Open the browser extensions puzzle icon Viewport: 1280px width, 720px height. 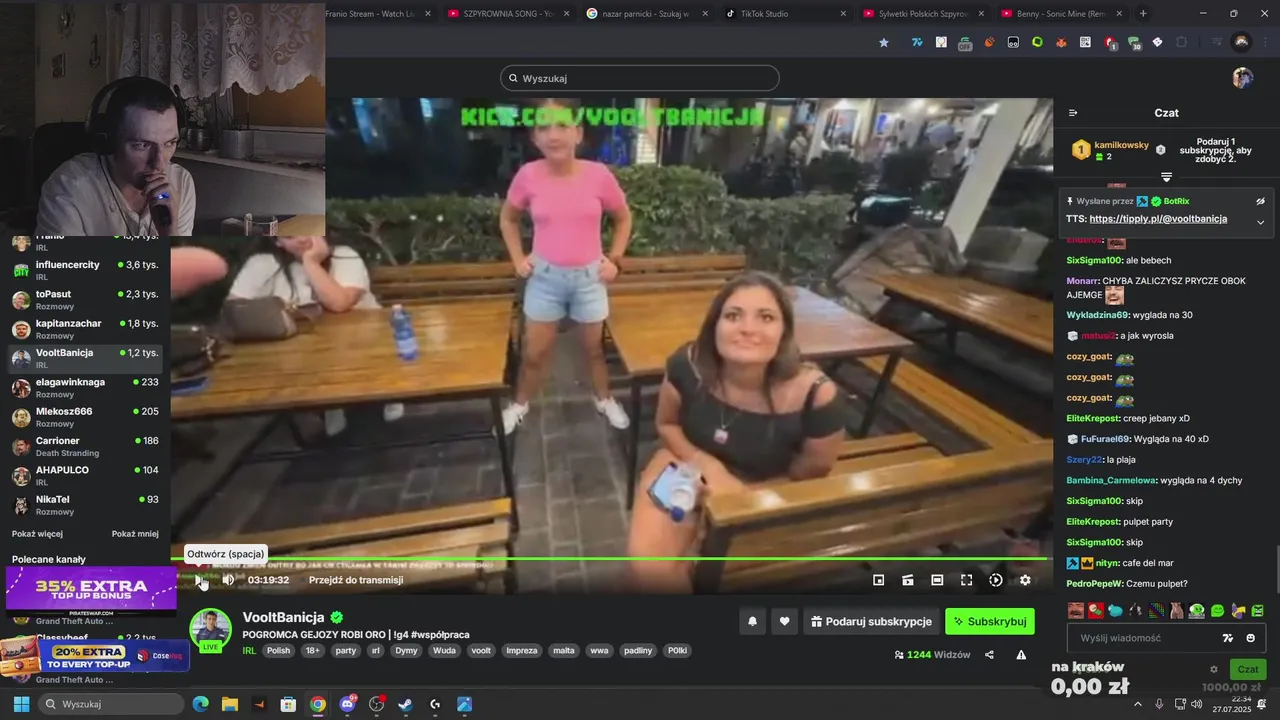[1182, 43]
